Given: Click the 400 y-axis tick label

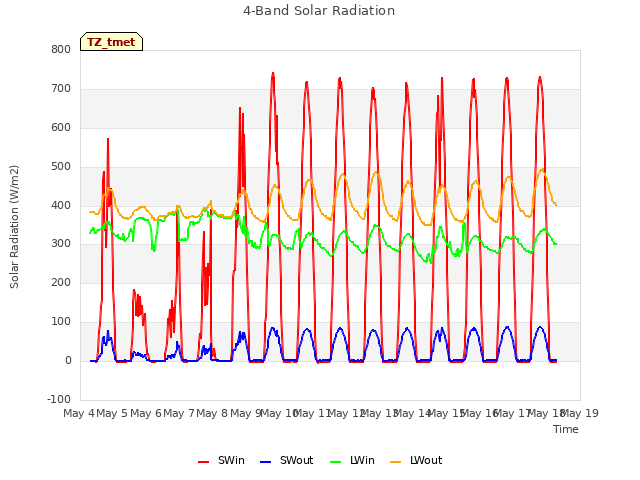Looking at the screenshot, I should click(61, 205).
